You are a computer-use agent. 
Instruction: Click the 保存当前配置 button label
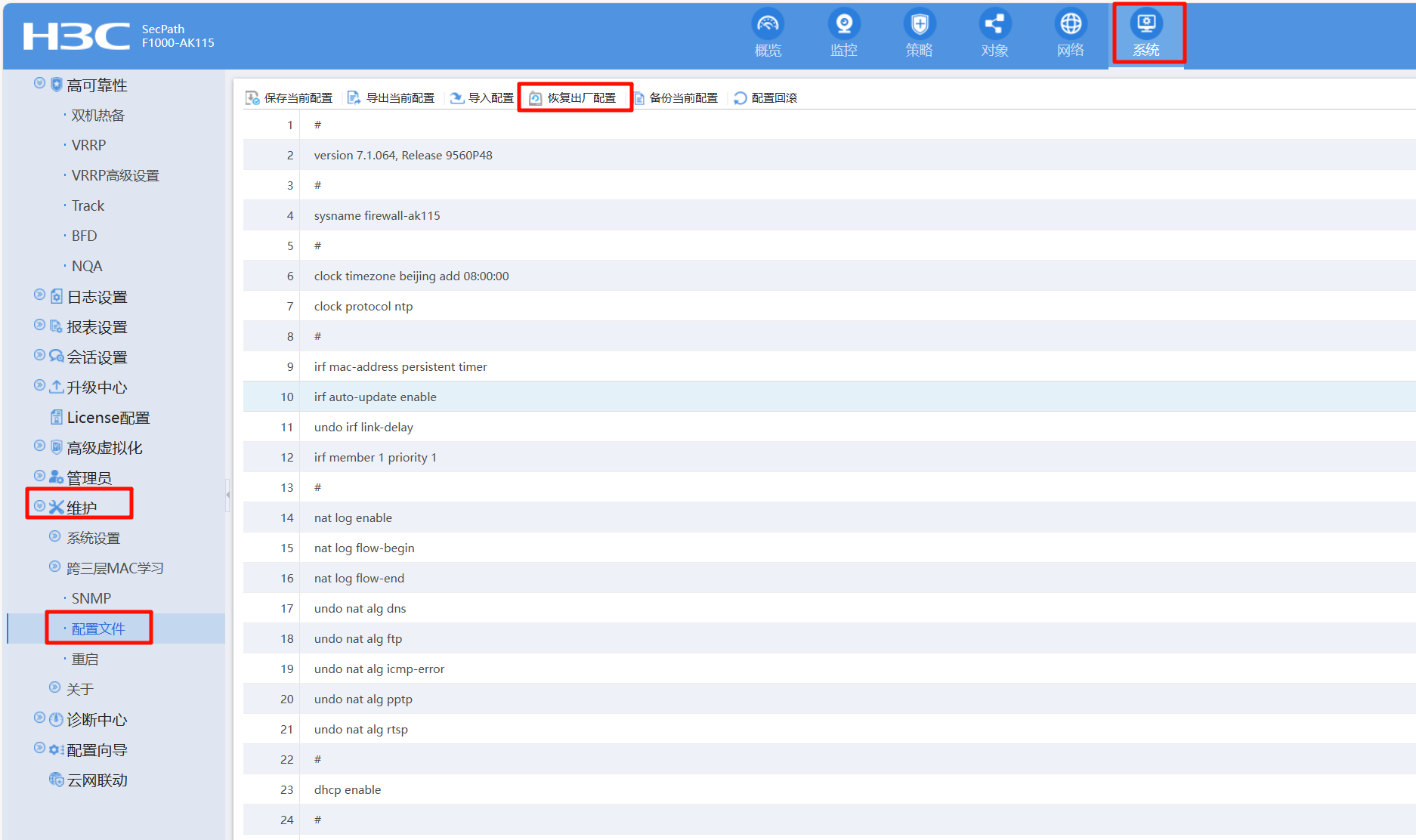click(x=298, y=98)
